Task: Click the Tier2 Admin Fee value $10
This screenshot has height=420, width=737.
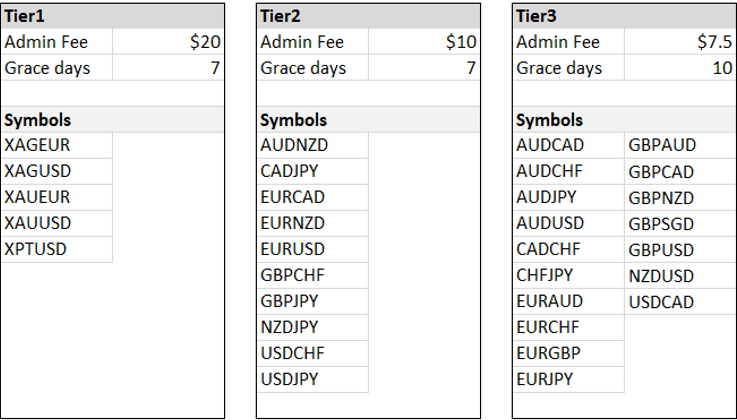Action: tap(424, 42)
